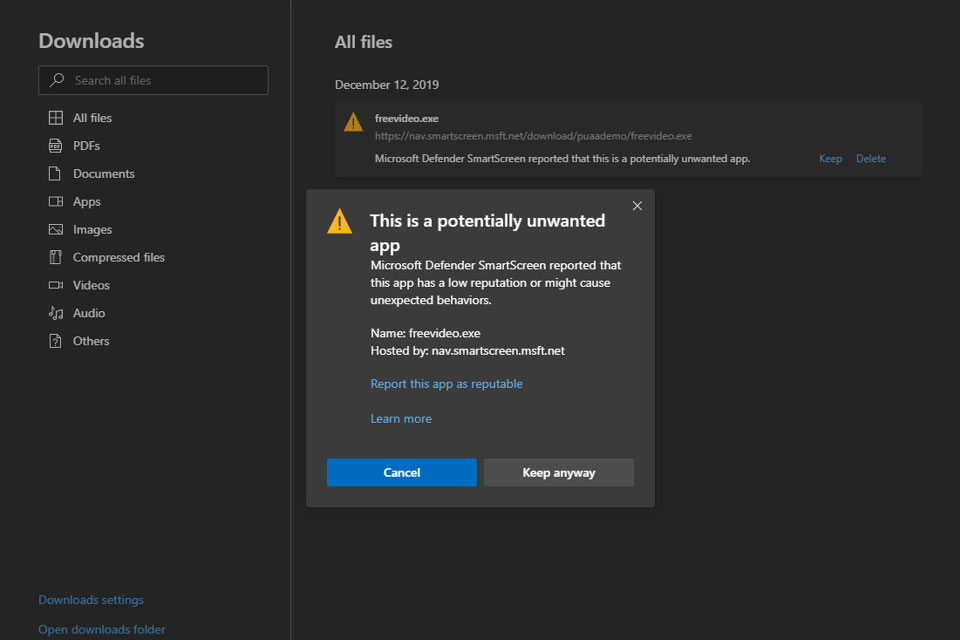Cancel keeping the unwanted app
960x640 pixels.
(402, 472)
